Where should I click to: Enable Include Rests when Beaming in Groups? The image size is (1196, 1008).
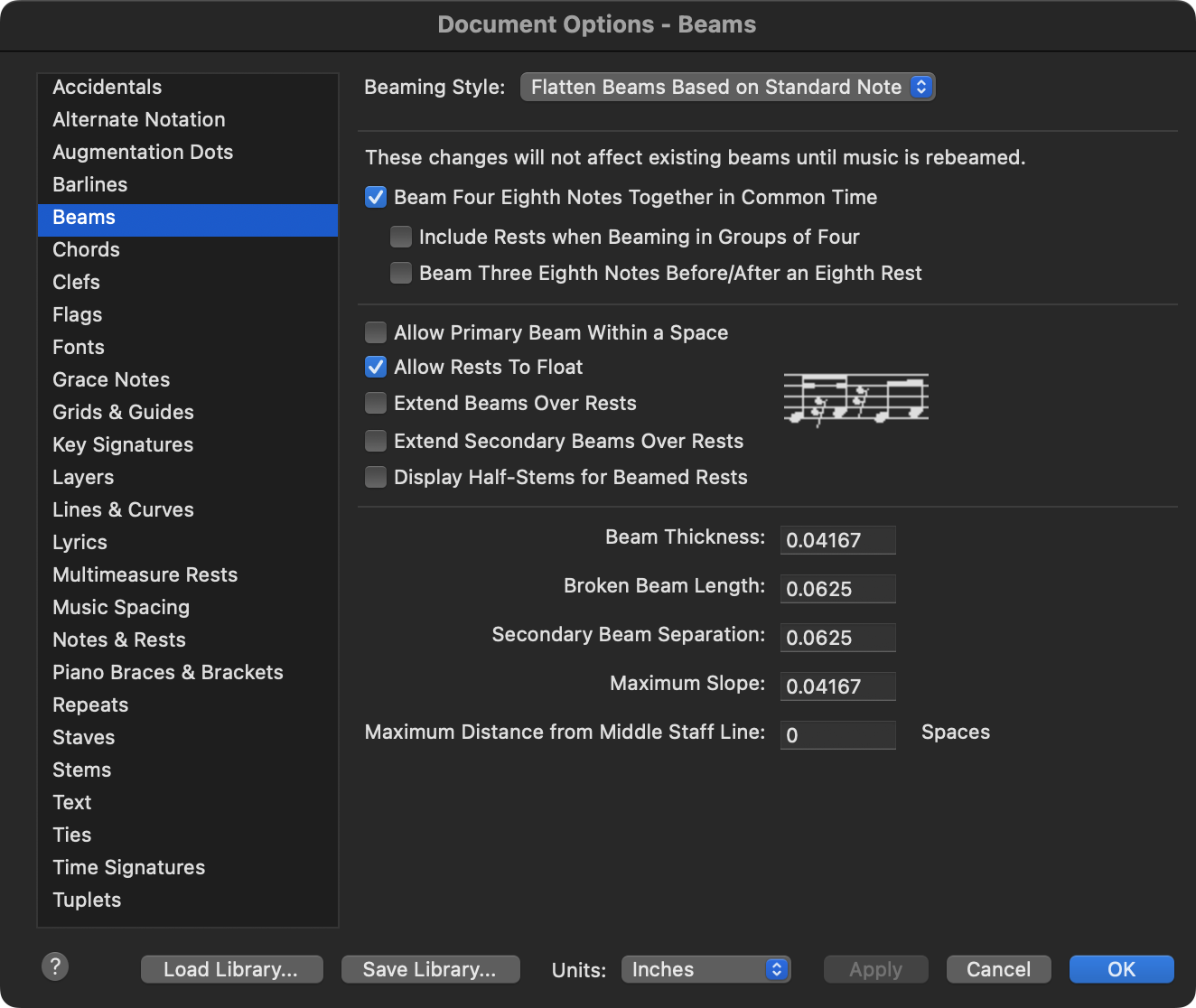(x=401, y=238)
